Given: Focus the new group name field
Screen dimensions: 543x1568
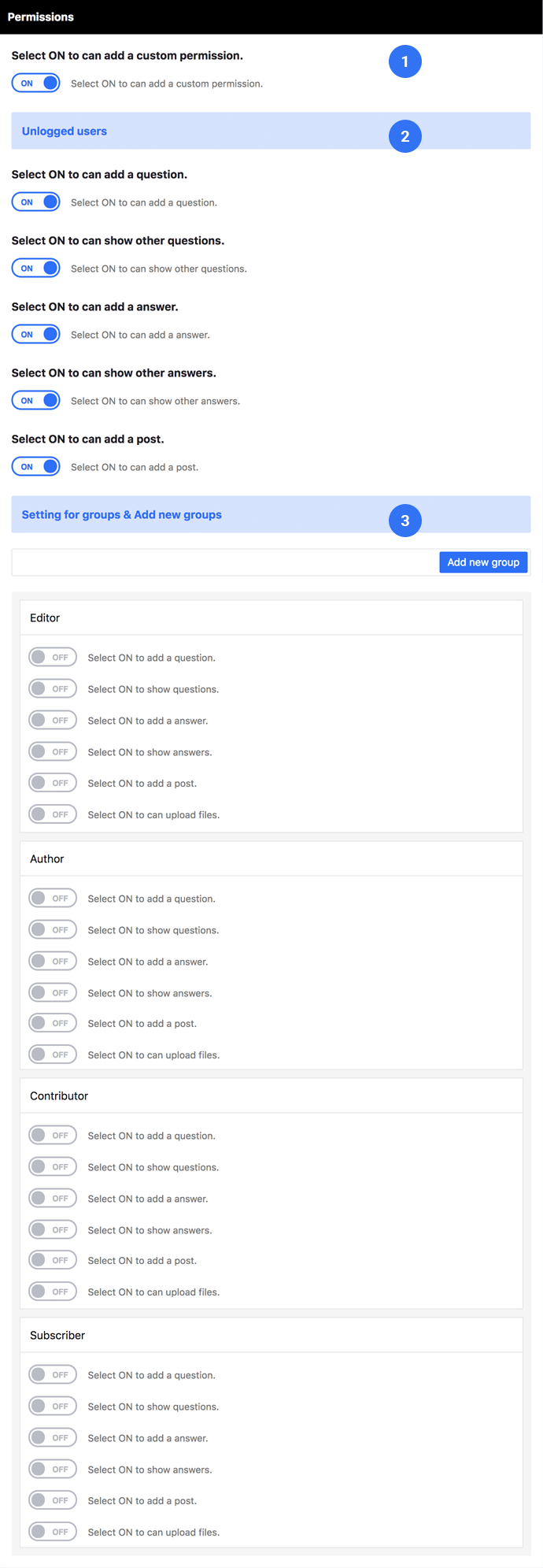Looking at the screenshot, I should [225, 562].
